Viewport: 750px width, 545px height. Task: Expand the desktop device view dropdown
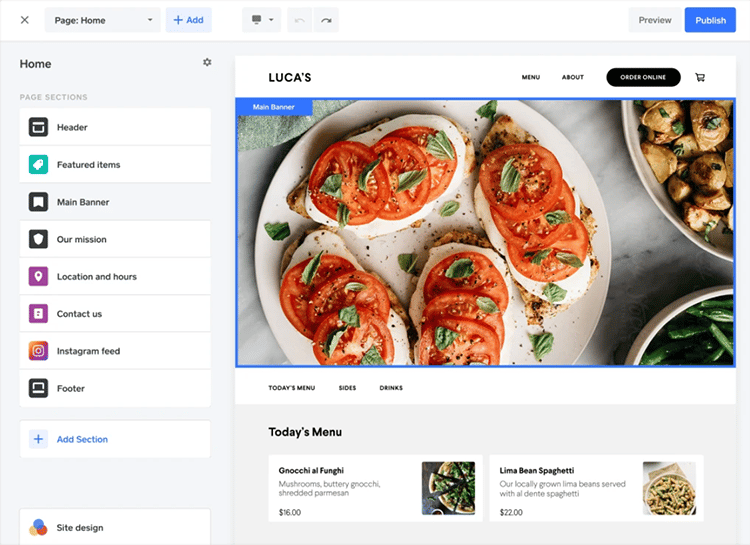262,20
